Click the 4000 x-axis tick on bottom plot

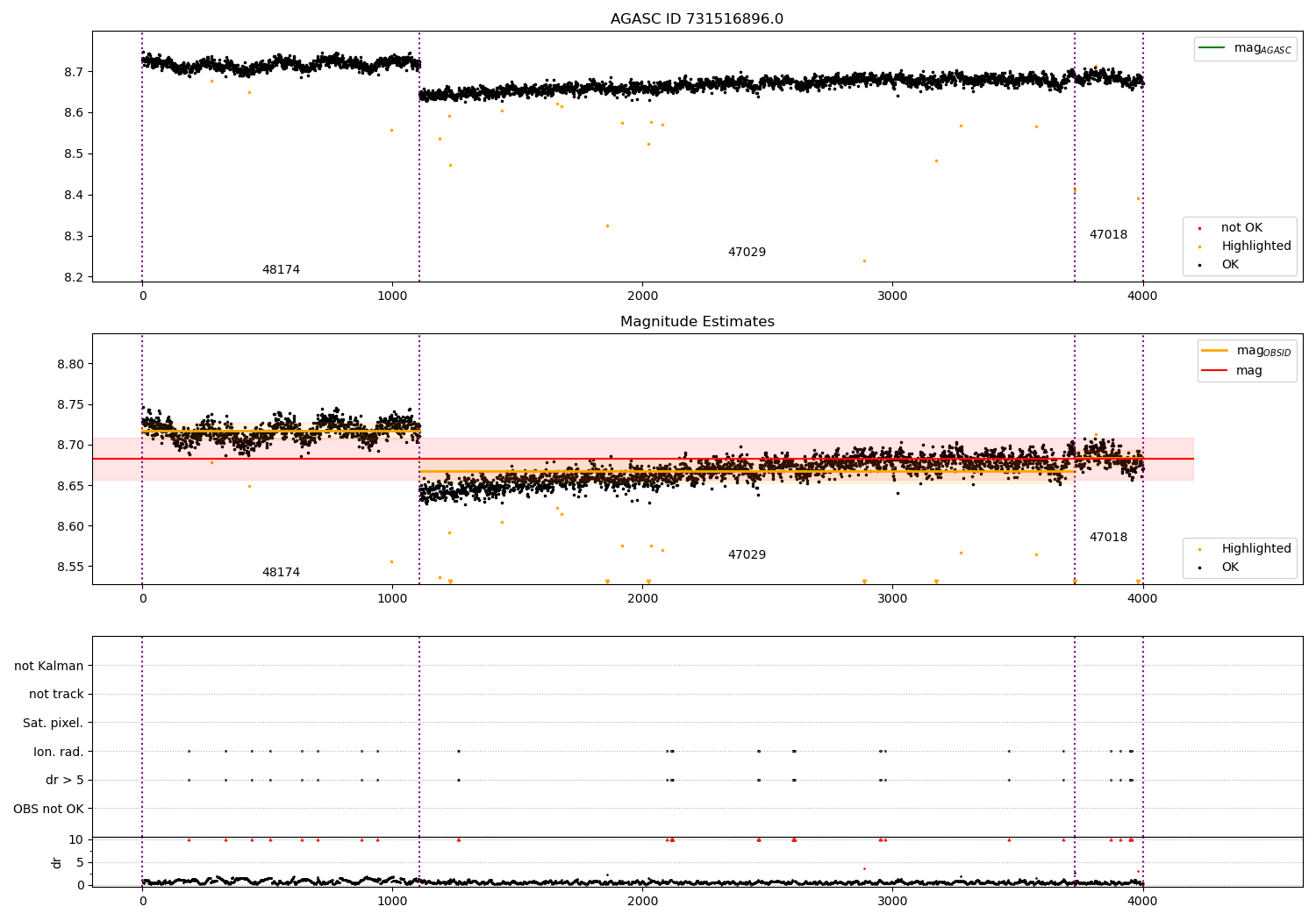(x=1142, y=900)
